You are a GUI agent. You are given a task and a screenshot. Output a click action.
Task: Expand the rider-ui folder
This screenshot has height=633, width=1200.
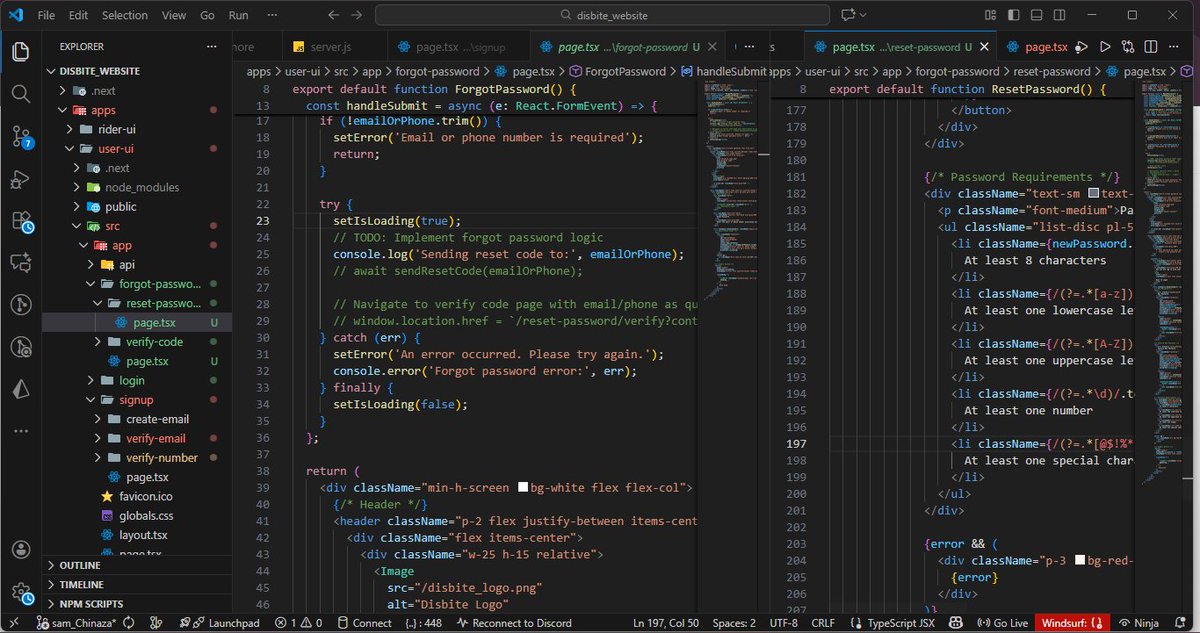[x=137, y=129]
